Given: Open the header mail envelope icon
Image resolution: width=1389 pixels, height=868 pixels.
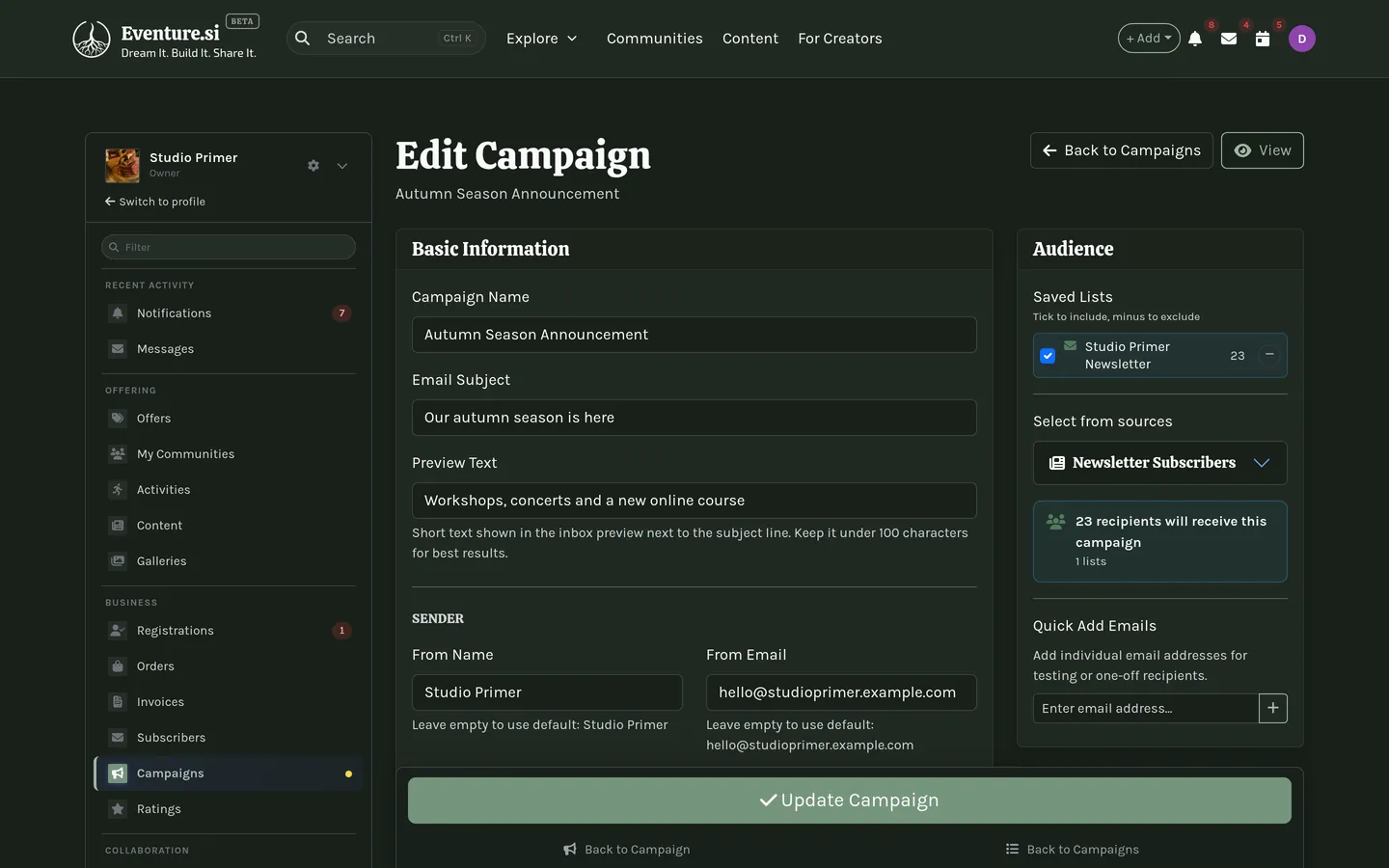Looking at the screenshot, I should [1229, 39].
